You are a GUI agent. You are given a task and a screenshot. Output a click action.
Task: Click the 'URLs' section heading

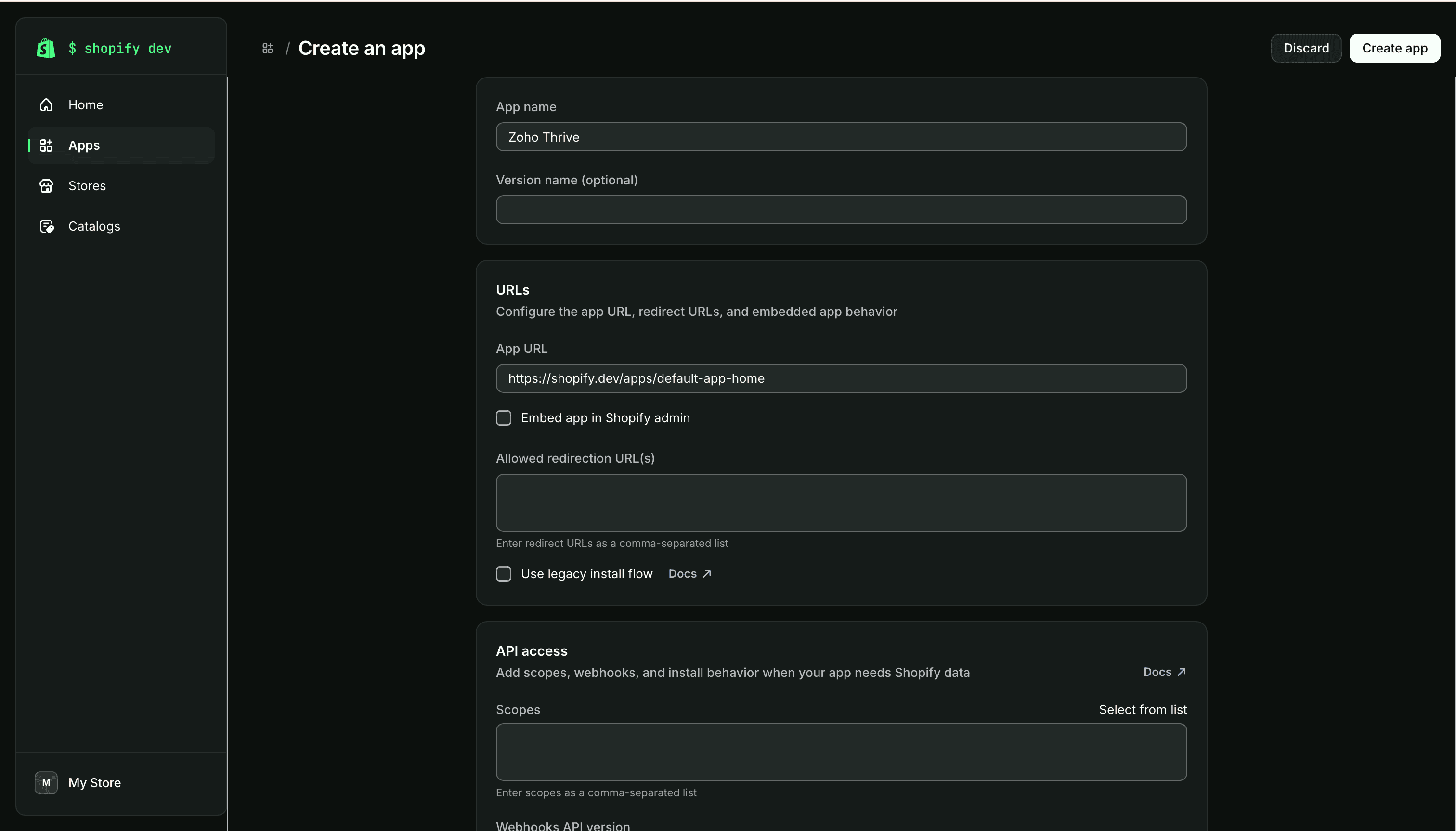(513, 290)
